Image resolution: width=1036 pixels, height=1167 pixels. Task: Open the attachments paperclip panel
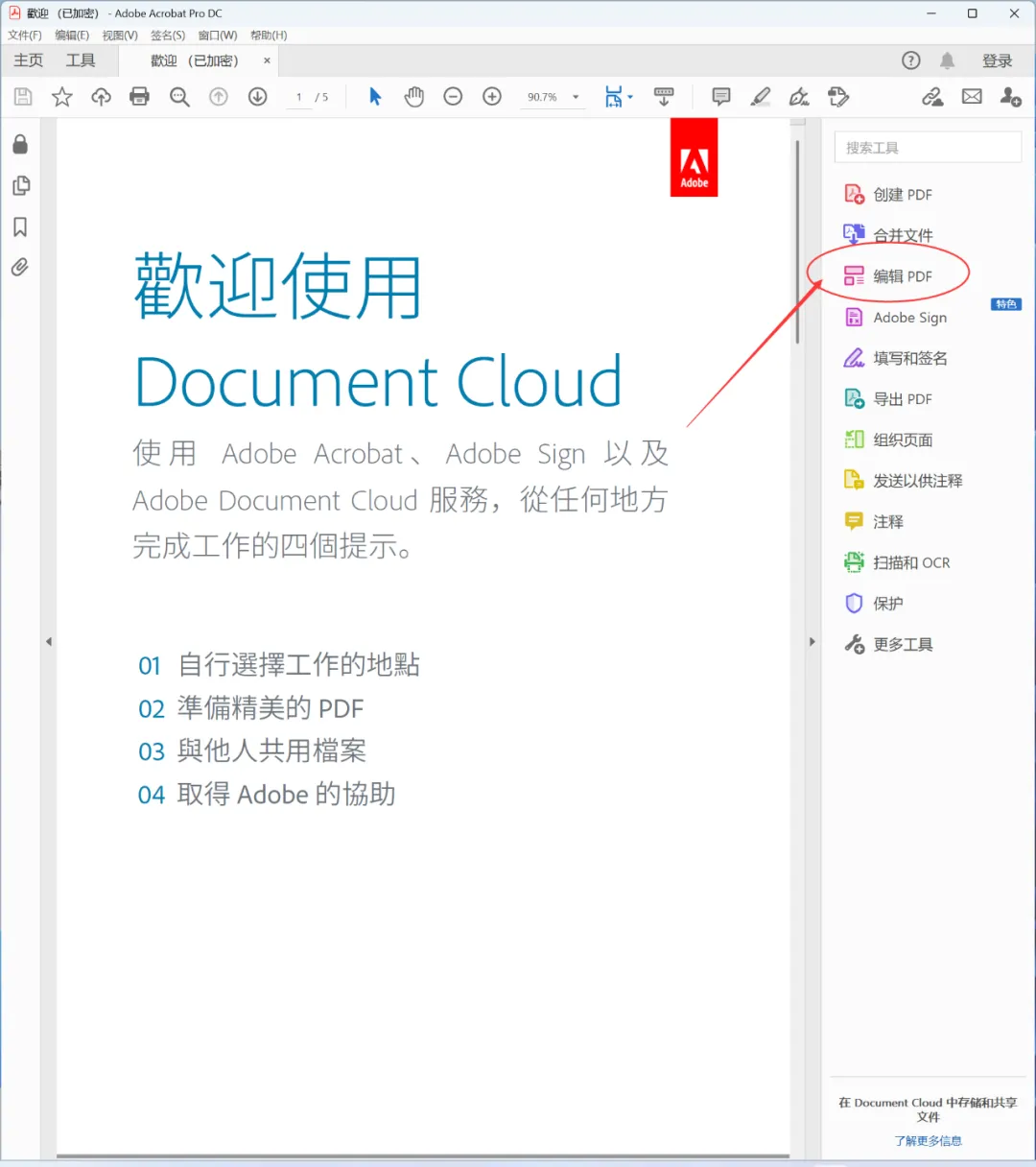[x=20, y=268]
